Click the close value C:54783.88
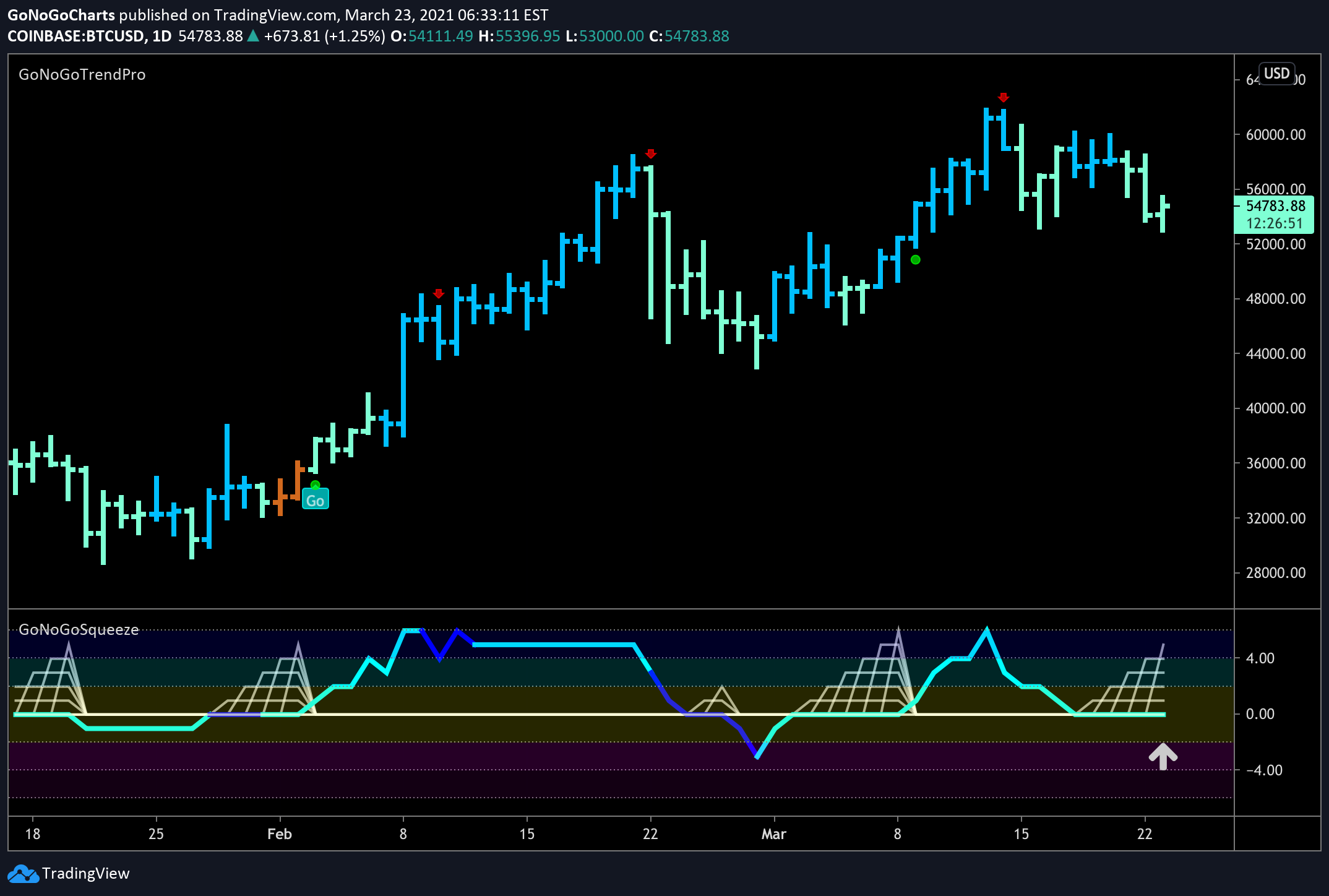 [689, 36]
